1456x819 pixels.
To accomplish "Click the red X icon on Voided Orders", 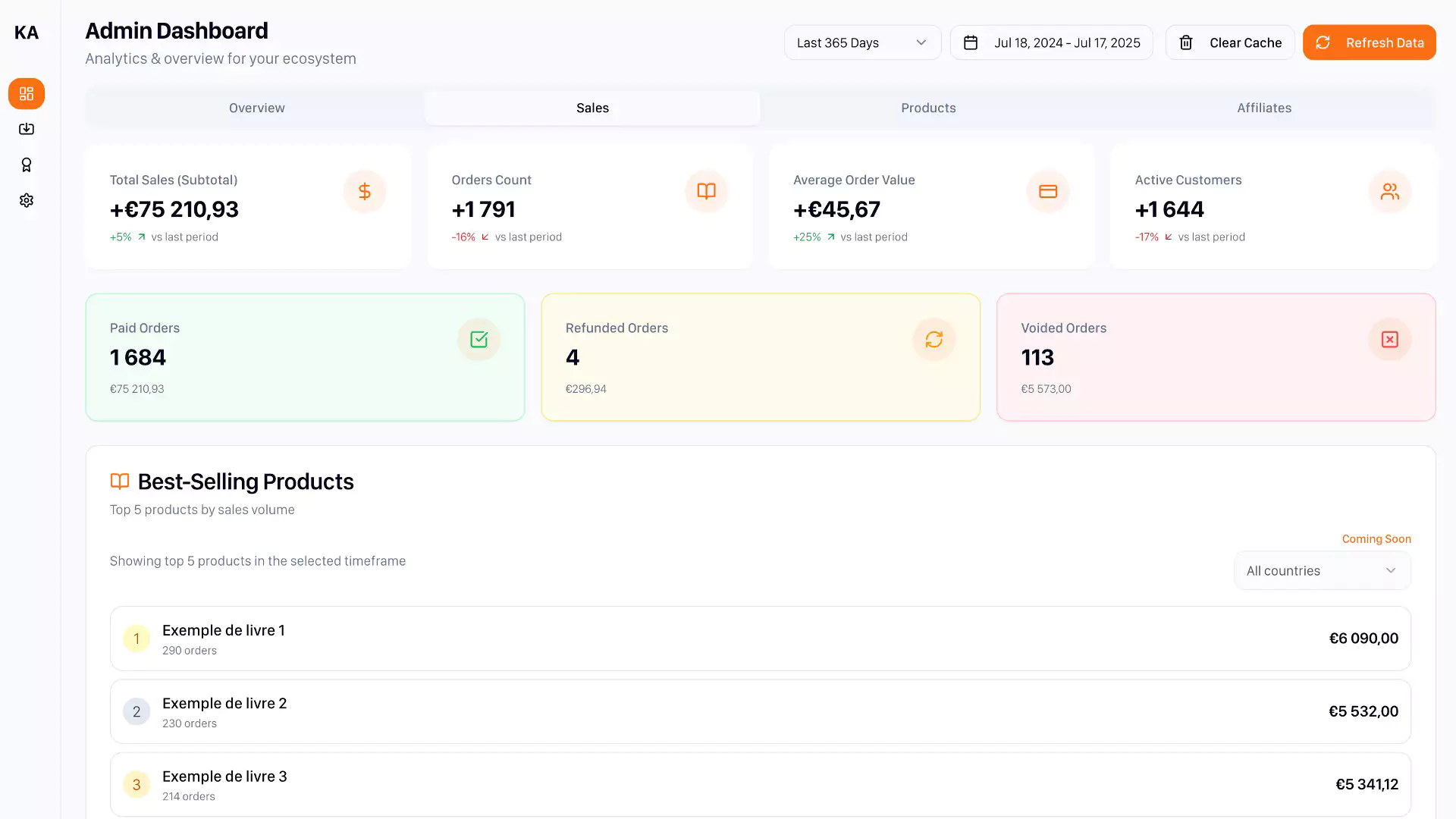I will click(x=1389, y=340).
